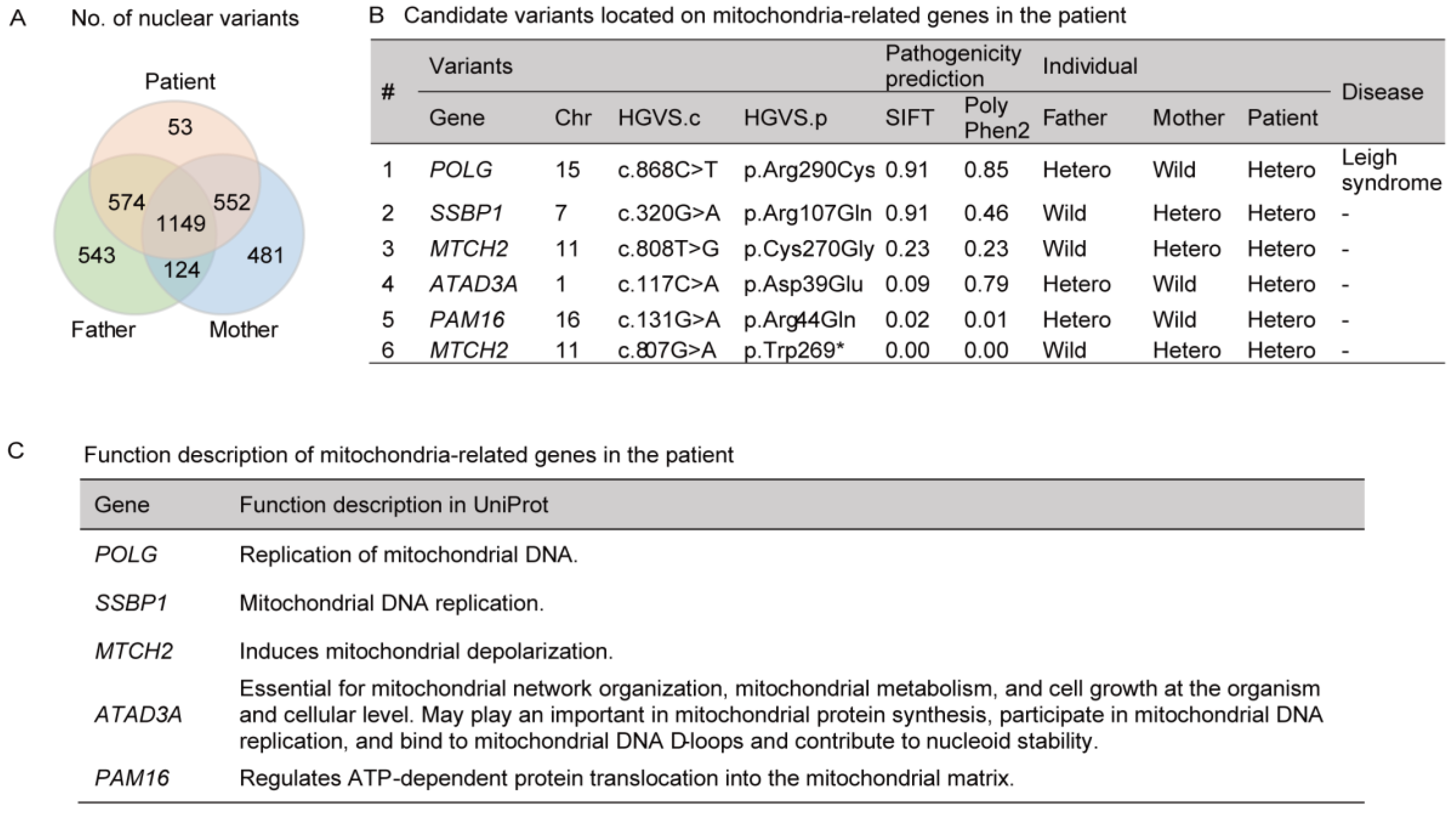Select the 53 patient-only variant count
The image size is (1456, 814).
coord(180,127)
